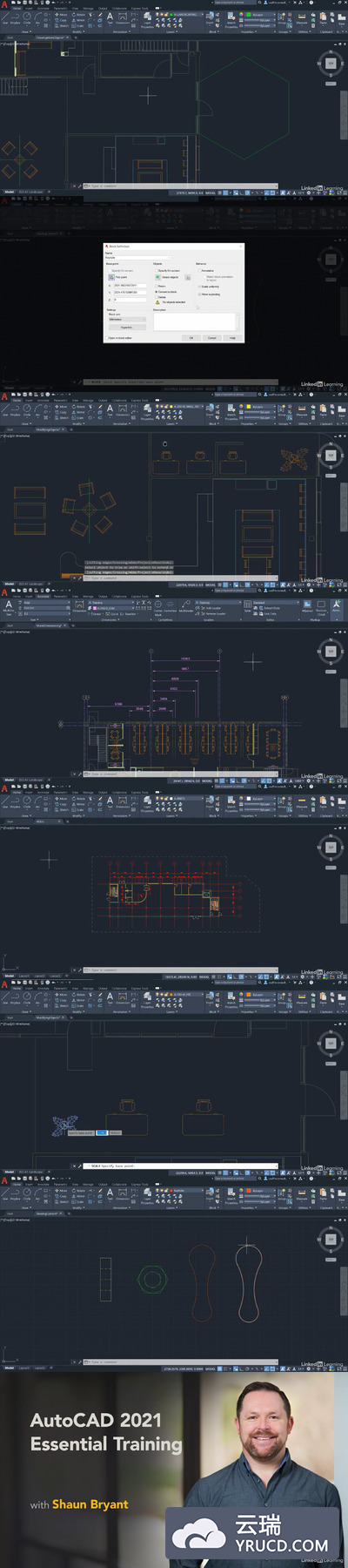This screenshot has height=1568, width=348.
Task: Click the X coordinate field in Base point
Action: (x=129, y=286)
